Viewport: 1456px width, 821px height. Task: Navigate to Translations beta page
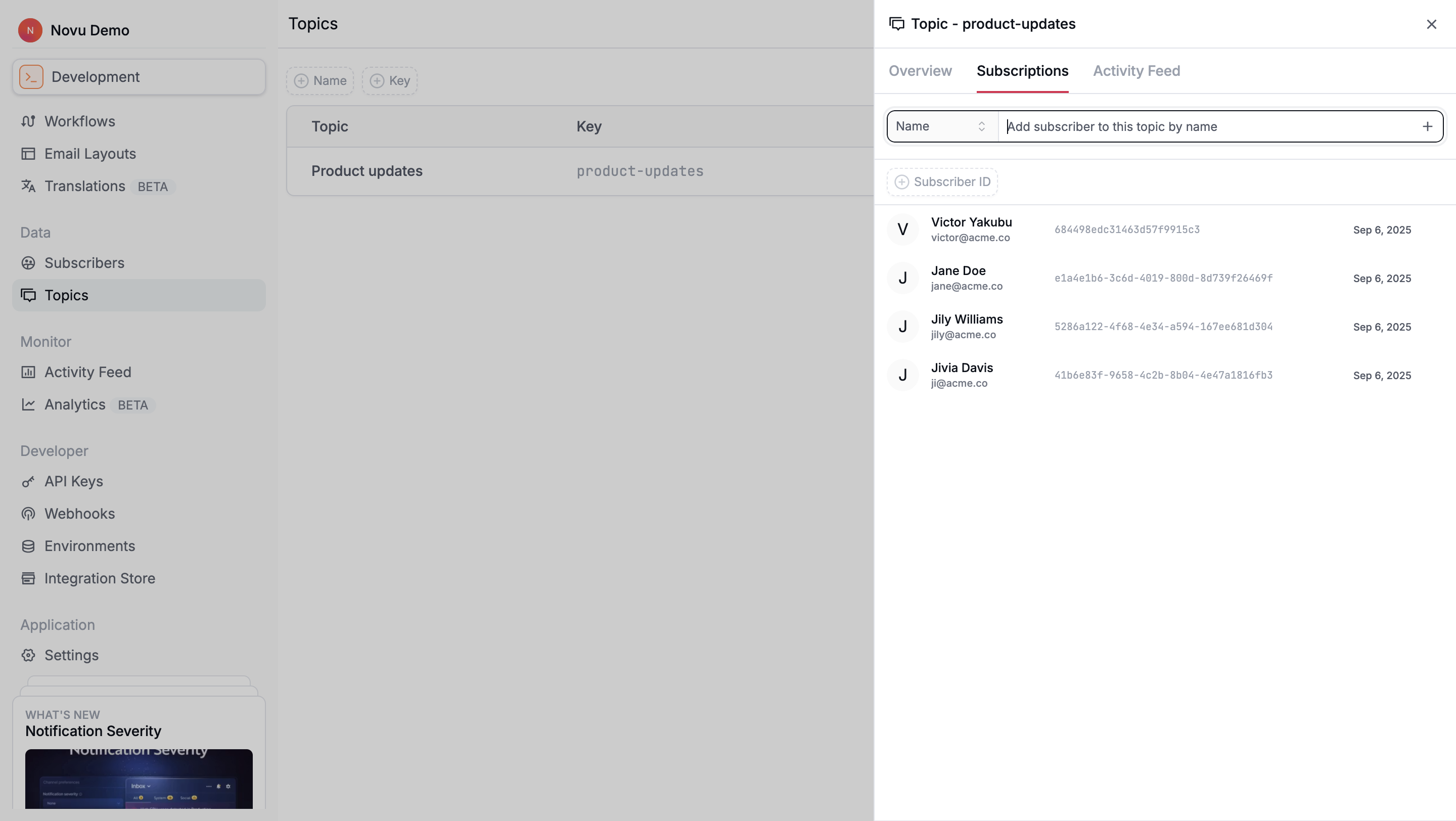click(x=85, y=186)
